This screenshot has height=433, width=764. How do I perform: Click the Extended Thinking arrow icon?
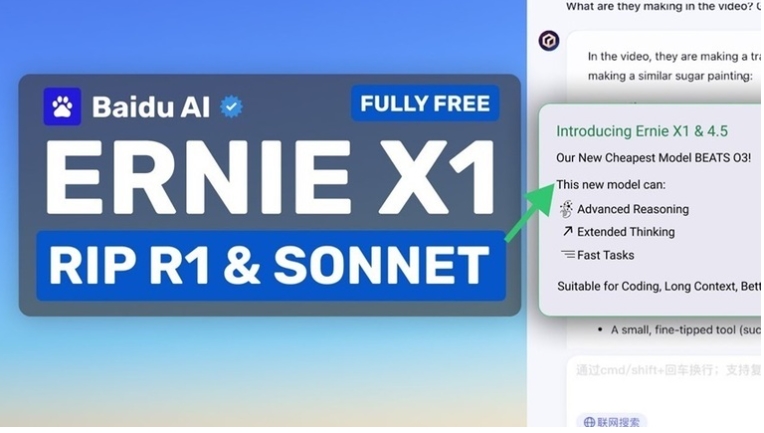point(567,231)
